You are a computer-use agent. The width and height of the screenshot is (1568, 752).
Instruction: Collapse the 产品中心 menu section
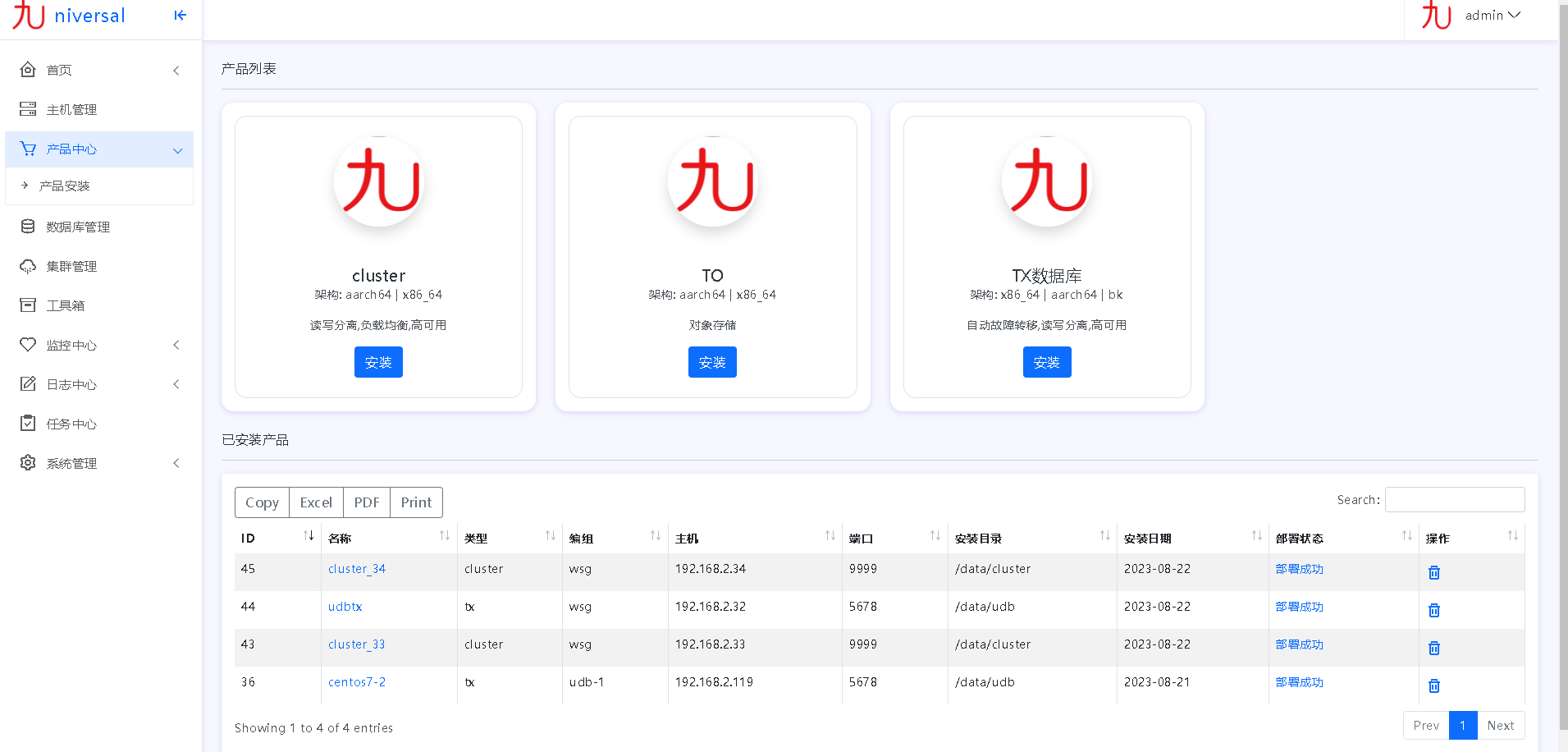pyautogui.click(x=177, y=149)
